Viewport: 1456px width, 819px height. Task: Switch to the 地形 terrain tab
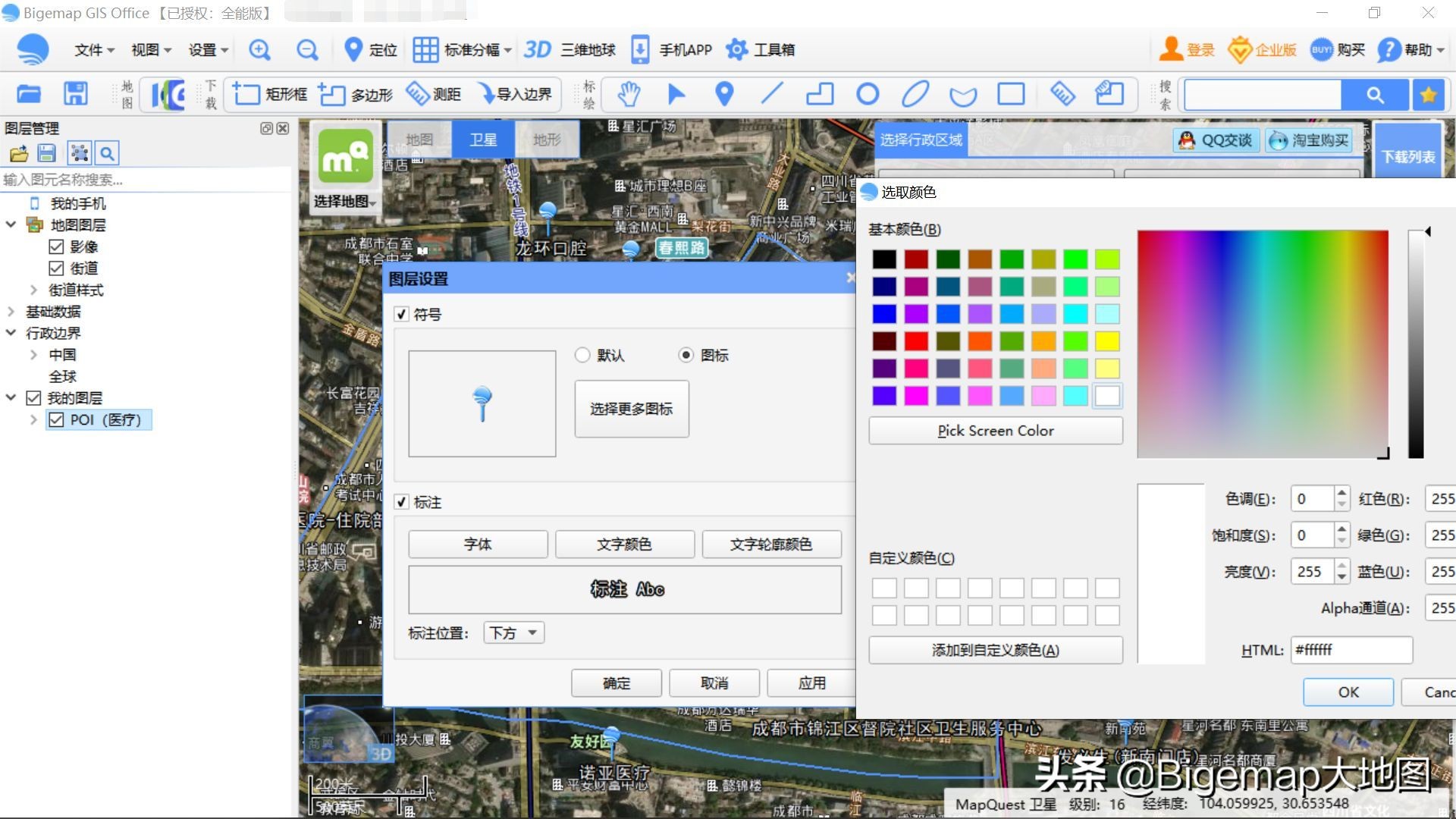[548, 139]
